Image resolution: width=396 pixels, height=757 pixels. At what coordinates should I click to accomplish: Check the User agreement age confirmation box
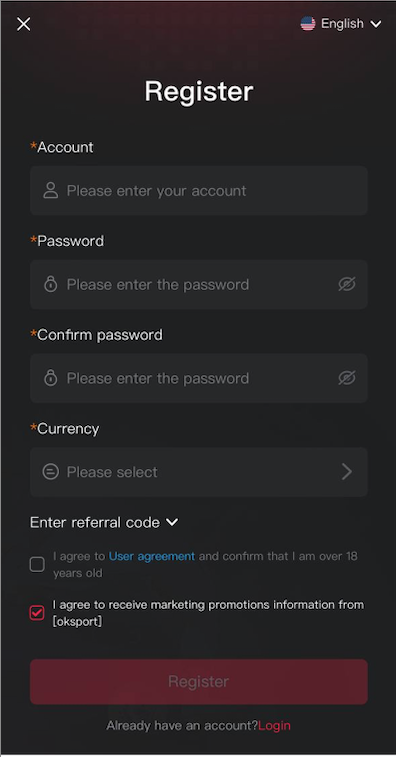(37, 564)
